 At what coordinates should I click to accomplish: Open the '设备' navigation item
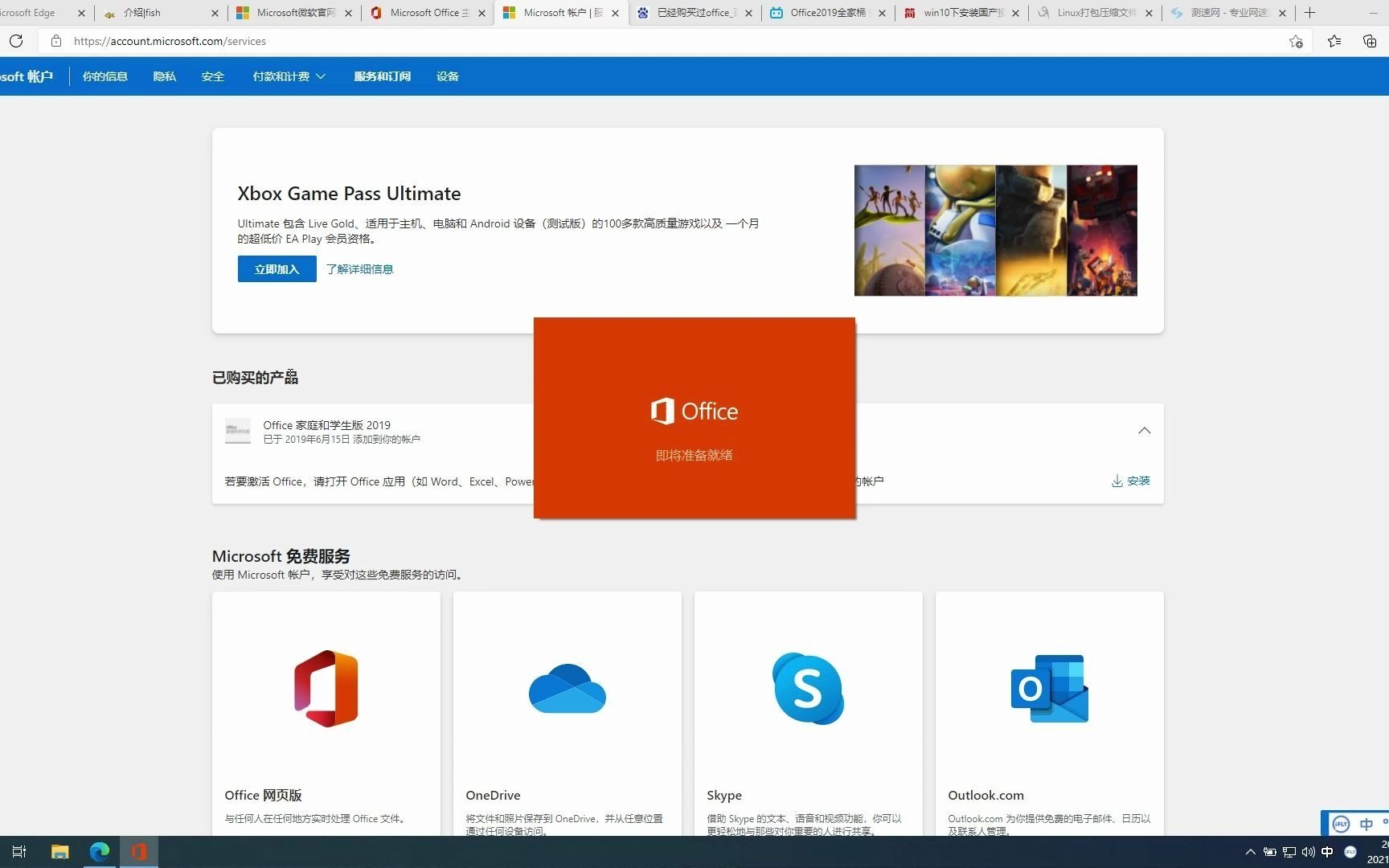coord(448,76)
